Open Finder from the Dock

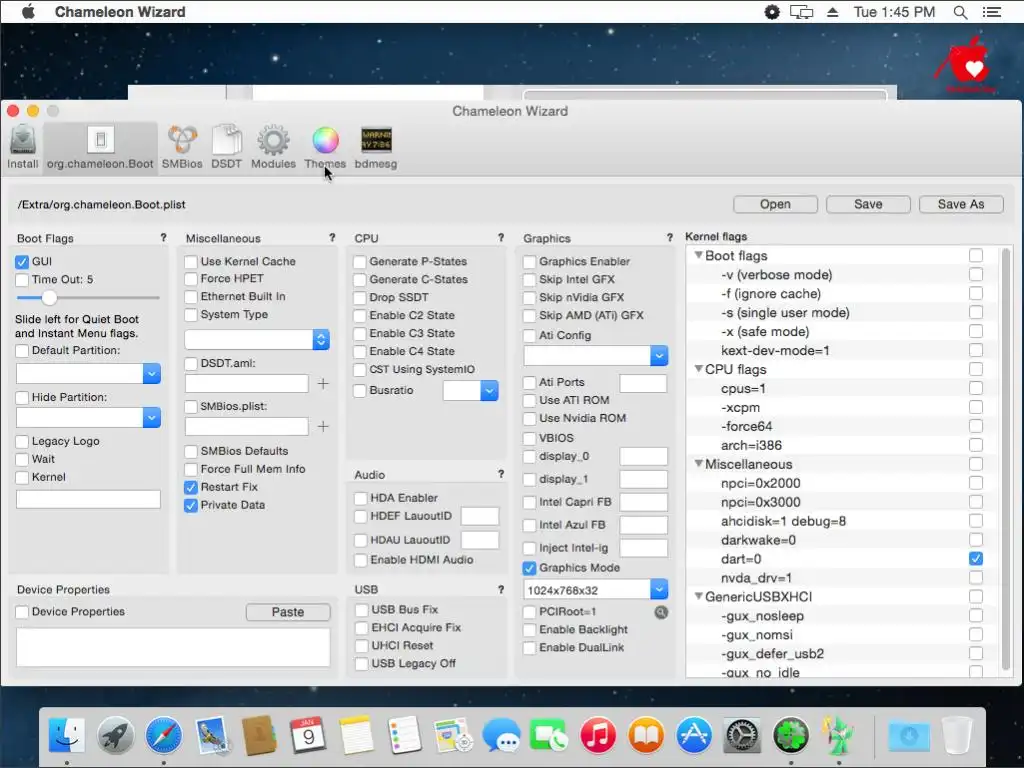click(67, 735)
